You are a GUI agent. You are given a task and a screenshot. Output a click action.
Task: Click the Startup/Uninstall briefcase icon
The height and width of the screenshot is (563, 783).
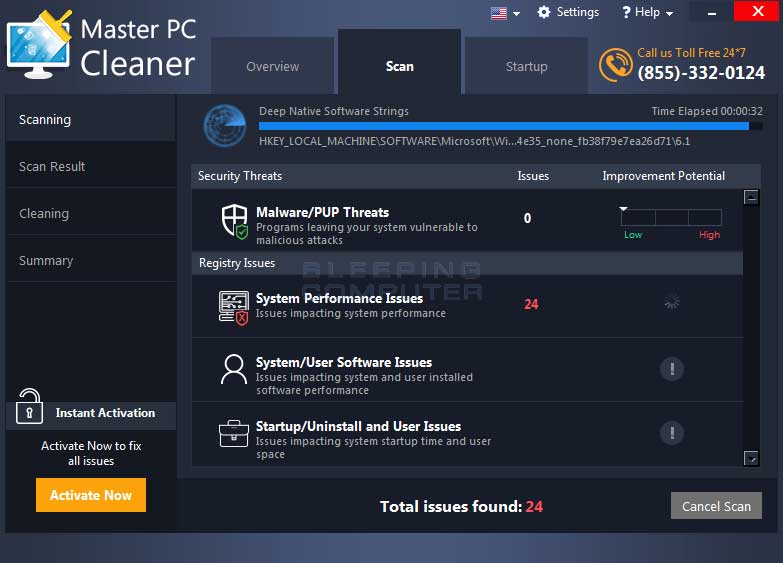234,434
